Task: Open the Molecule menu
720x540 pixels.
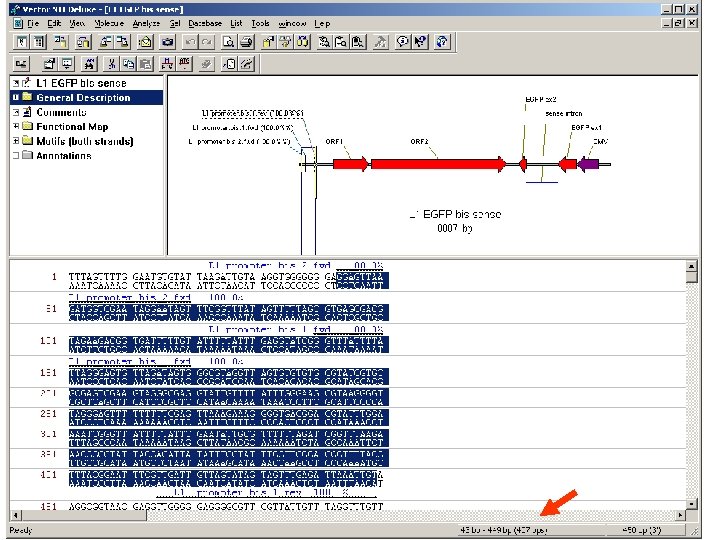Action: 109,23
